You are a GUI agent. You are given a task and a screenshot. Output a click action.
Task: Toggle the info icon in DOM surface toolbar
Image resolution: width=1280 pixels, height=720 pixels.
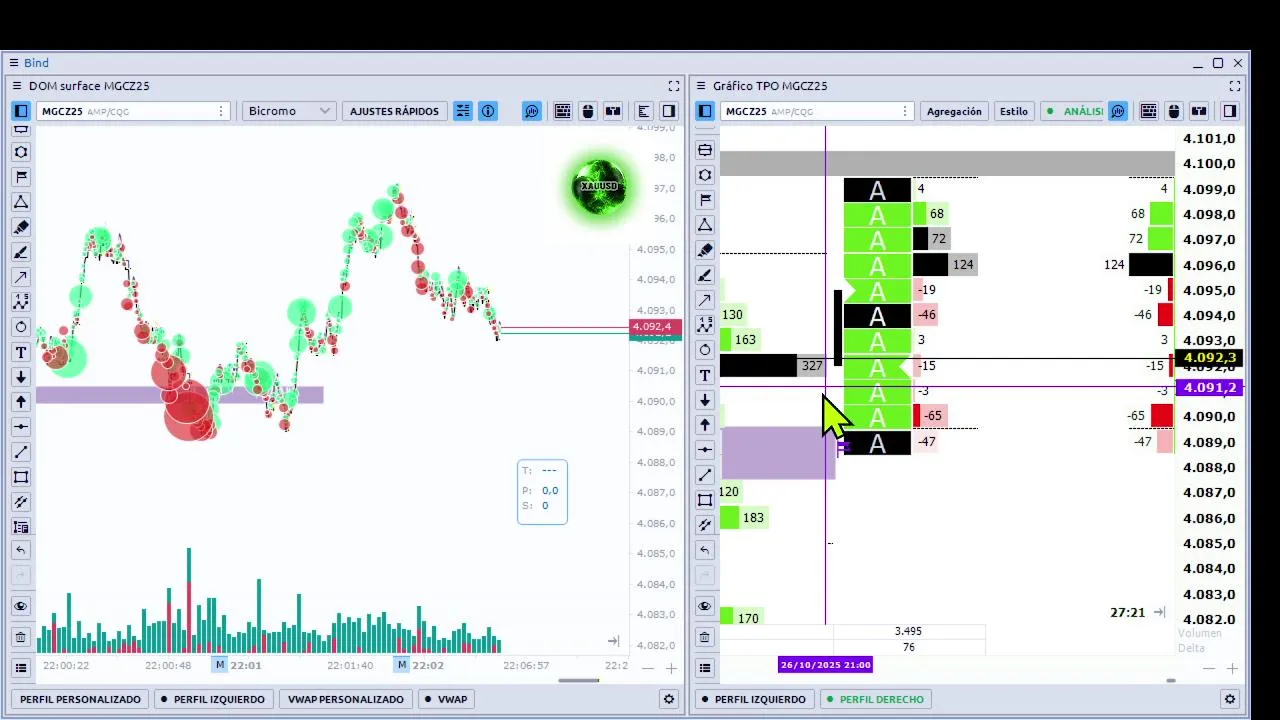(x=488, y=111)
